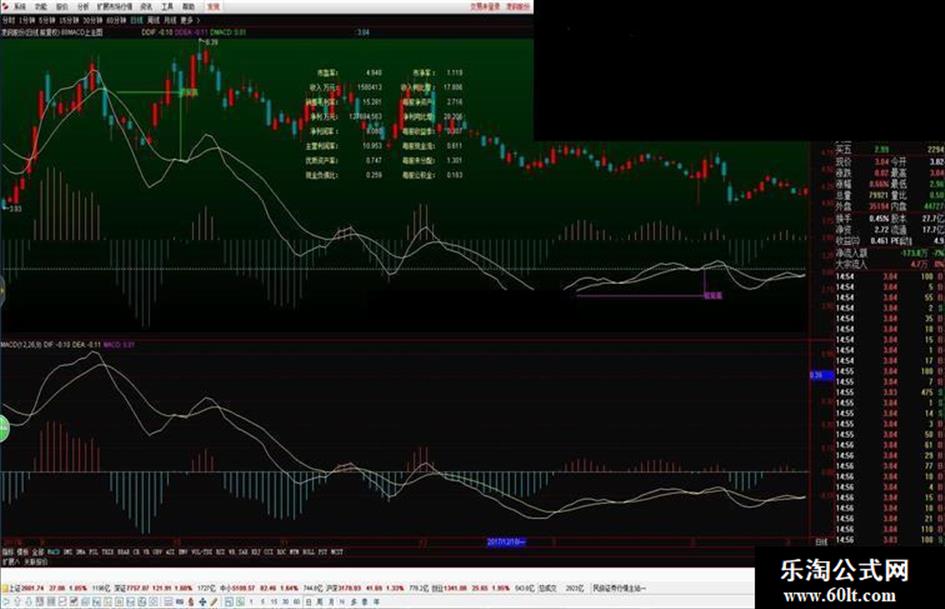Select the 周线 period tab

coord(154,21)
